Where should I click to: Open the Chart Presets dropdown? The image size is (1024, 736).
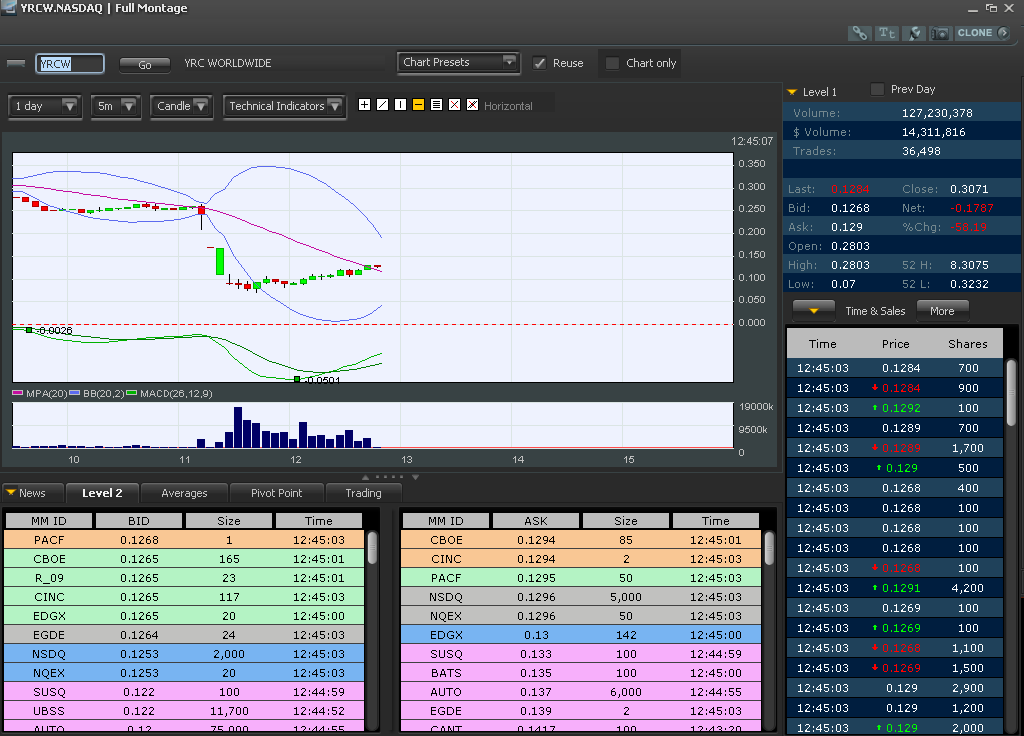click(458, 62)
